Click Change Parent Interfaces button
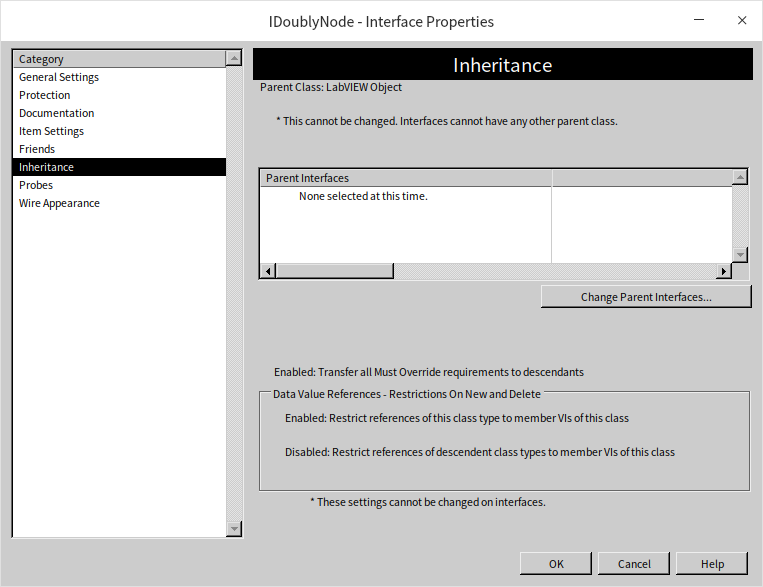Screen dimensions: 763x587 [x=646, y=297]
